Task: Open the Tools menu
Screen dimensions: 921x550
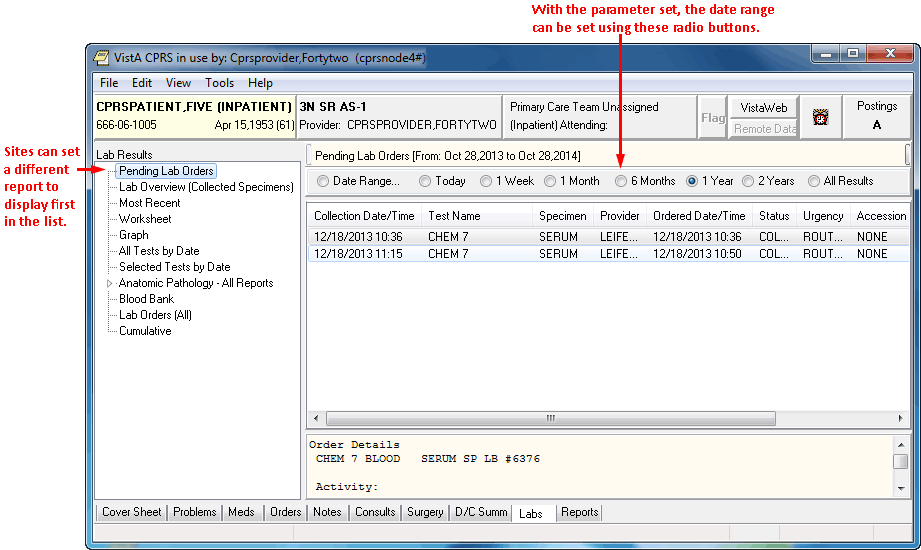Action: coord(219,83)
